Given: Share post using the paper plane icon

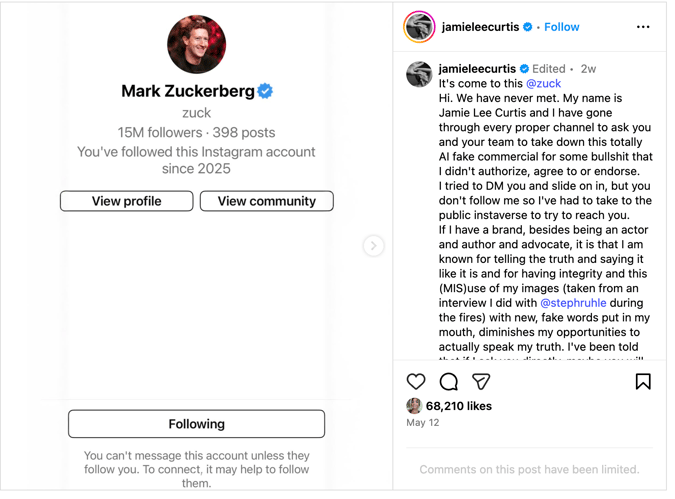Looking at the screenshot, I should [x=481, y=381].
